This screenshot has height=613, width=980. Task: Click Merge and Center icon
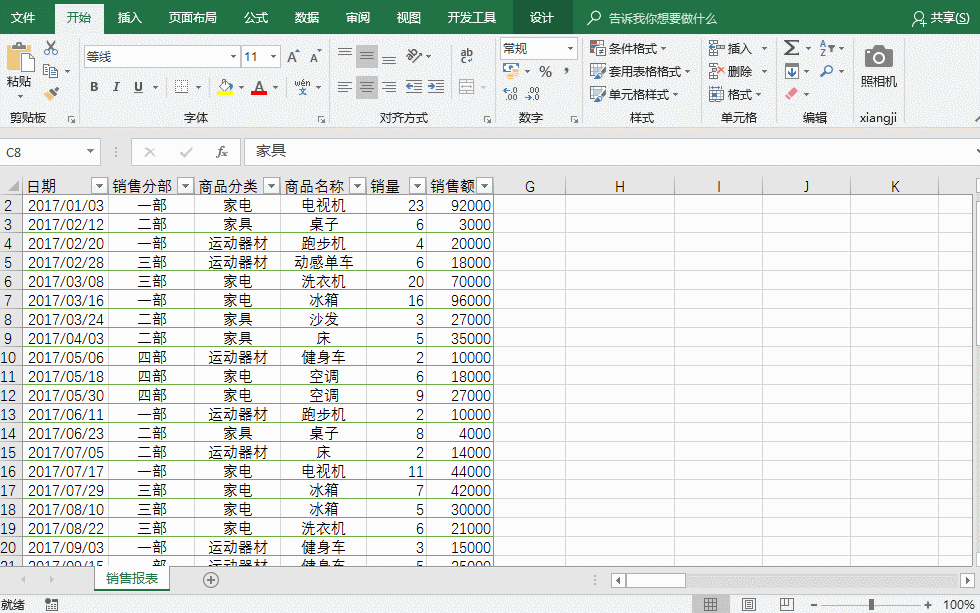(466, 87)
